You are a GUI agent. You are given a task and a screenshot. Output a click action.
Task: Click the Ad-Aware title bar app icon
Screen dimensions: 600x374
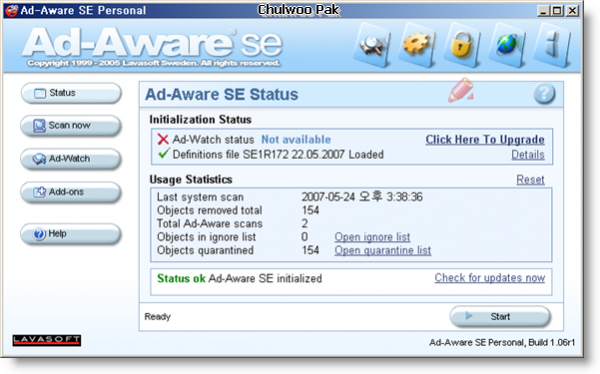click(x=11, y=10)
